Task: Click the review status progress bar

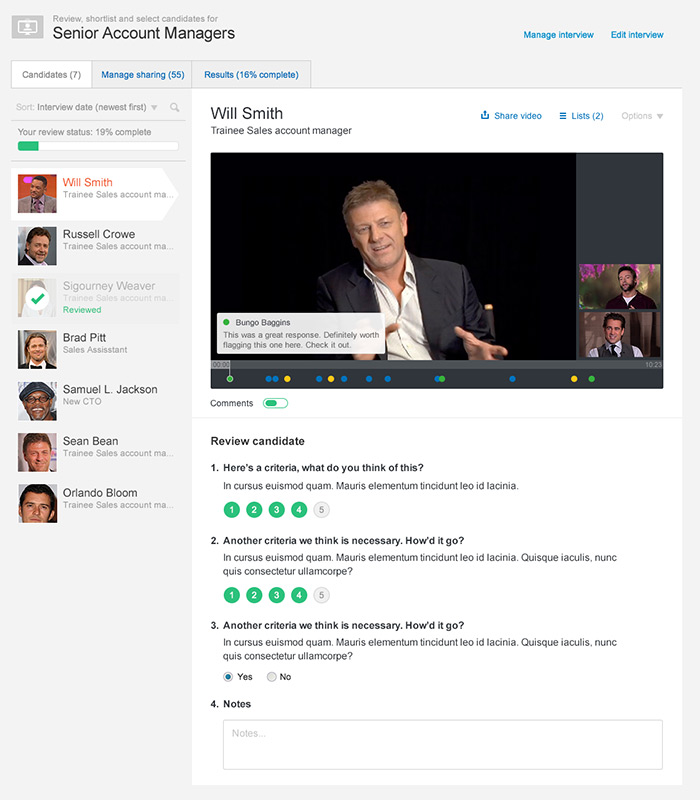Action: [98, 146]
